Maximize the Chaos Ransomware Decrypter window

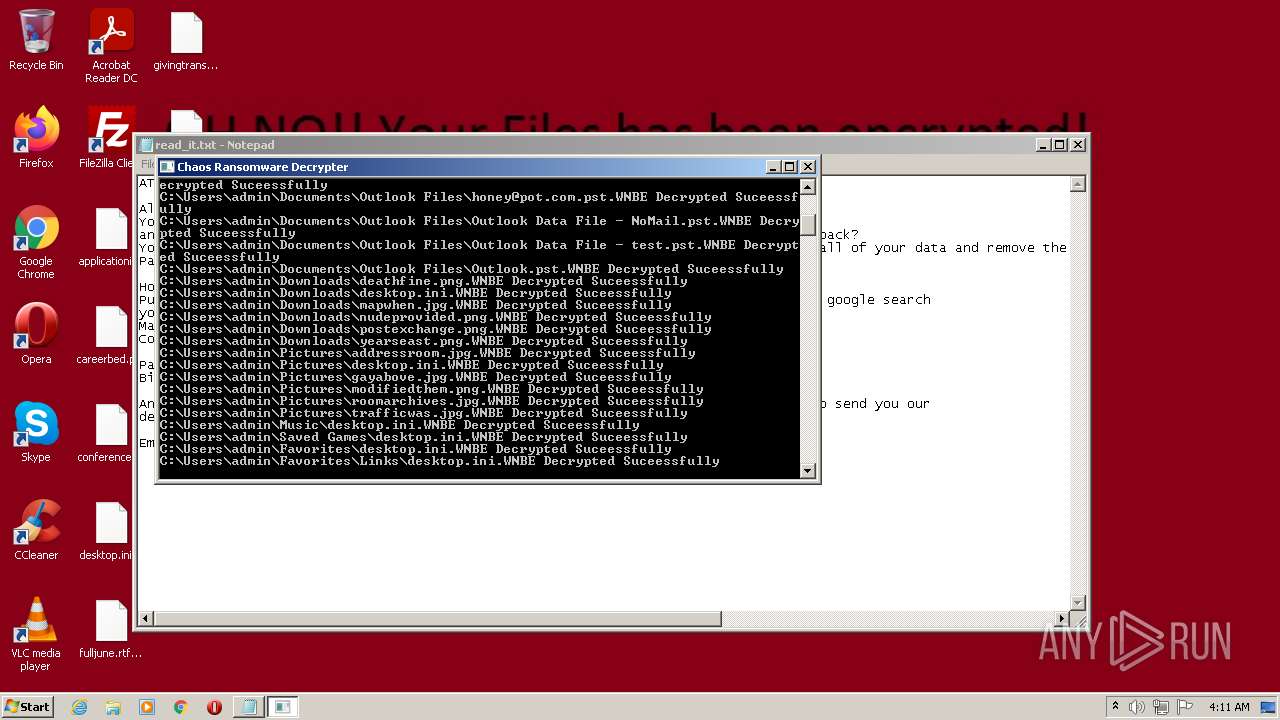click(x=790, y=167)
